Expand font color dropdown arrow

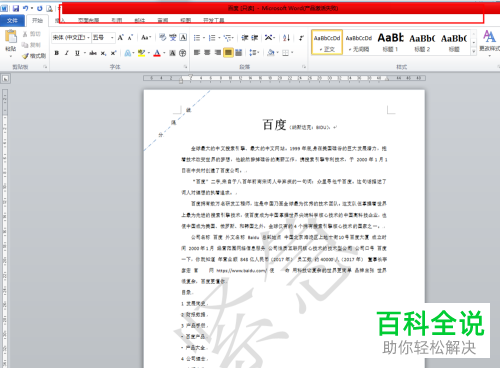coord(164,53)
